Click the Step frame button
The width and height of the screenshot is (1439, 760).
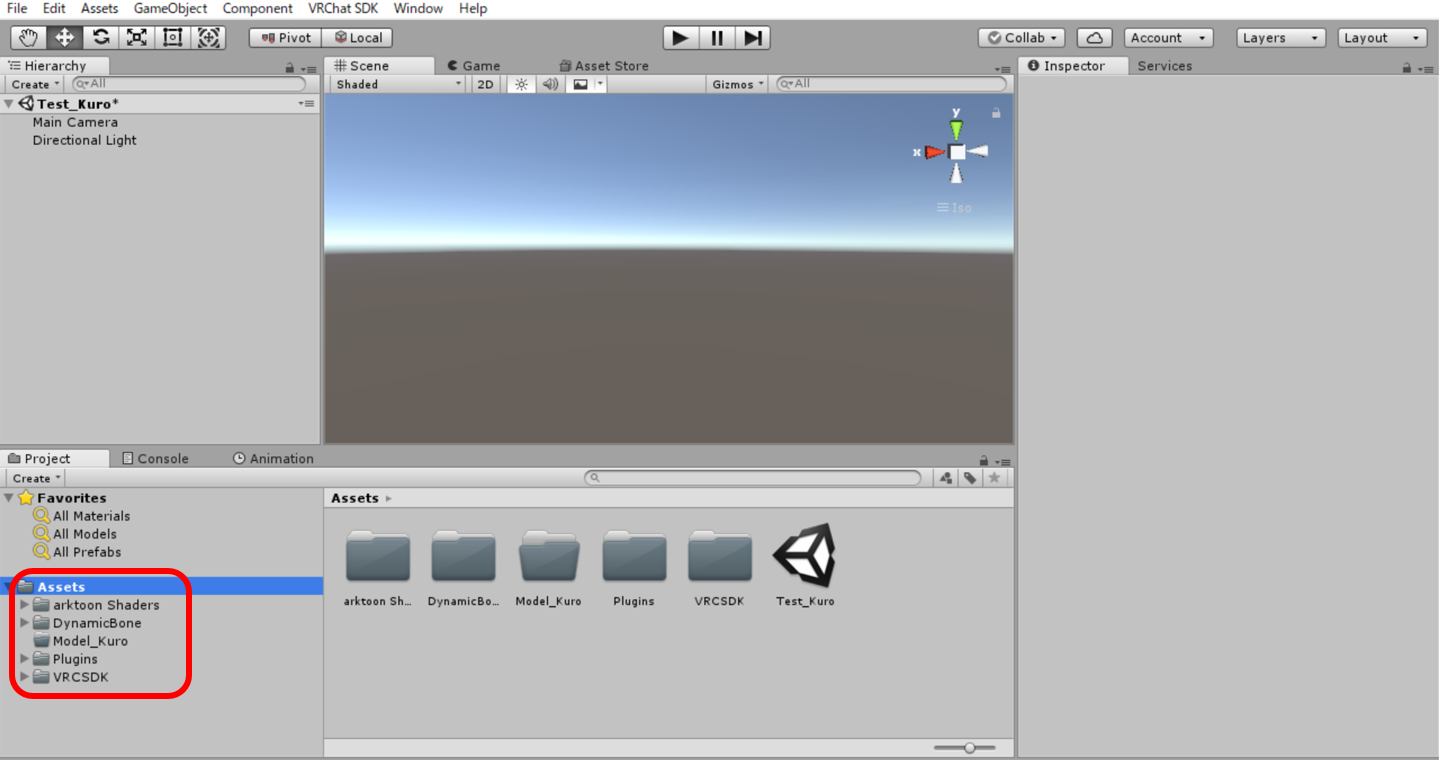click(x=753, y=38)
